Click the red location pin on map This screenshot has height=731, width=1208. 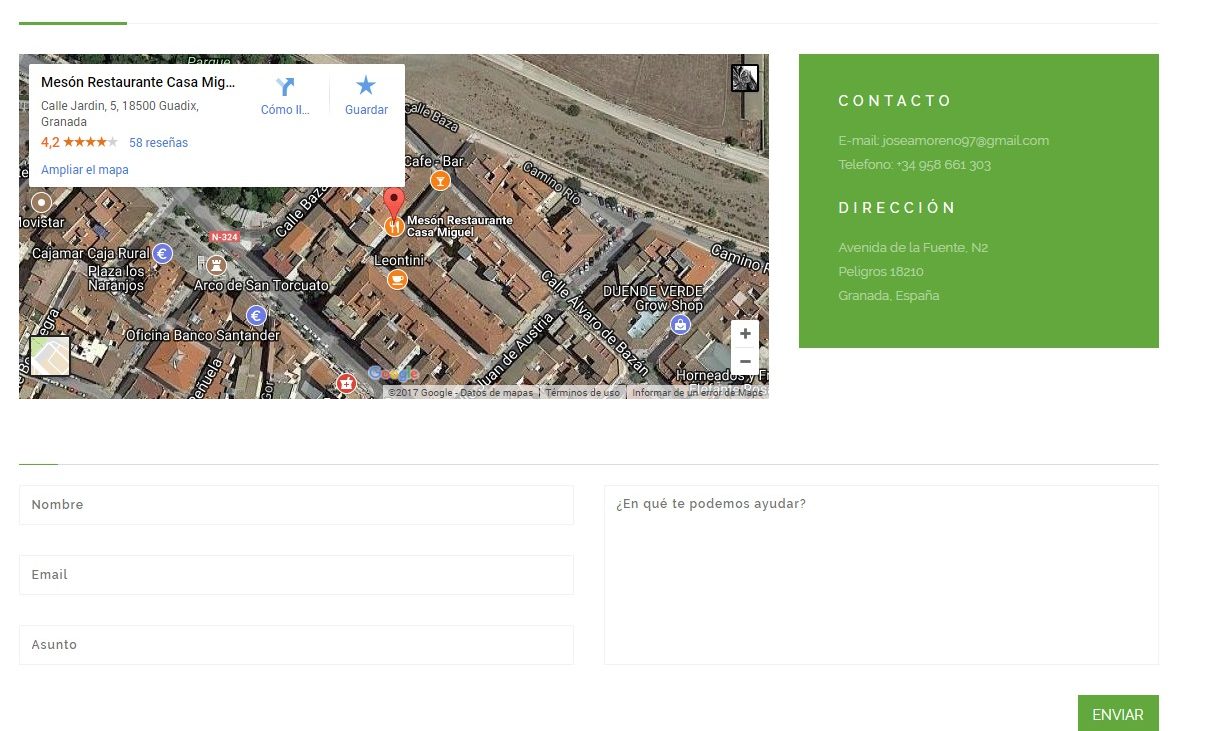[394, 202]
